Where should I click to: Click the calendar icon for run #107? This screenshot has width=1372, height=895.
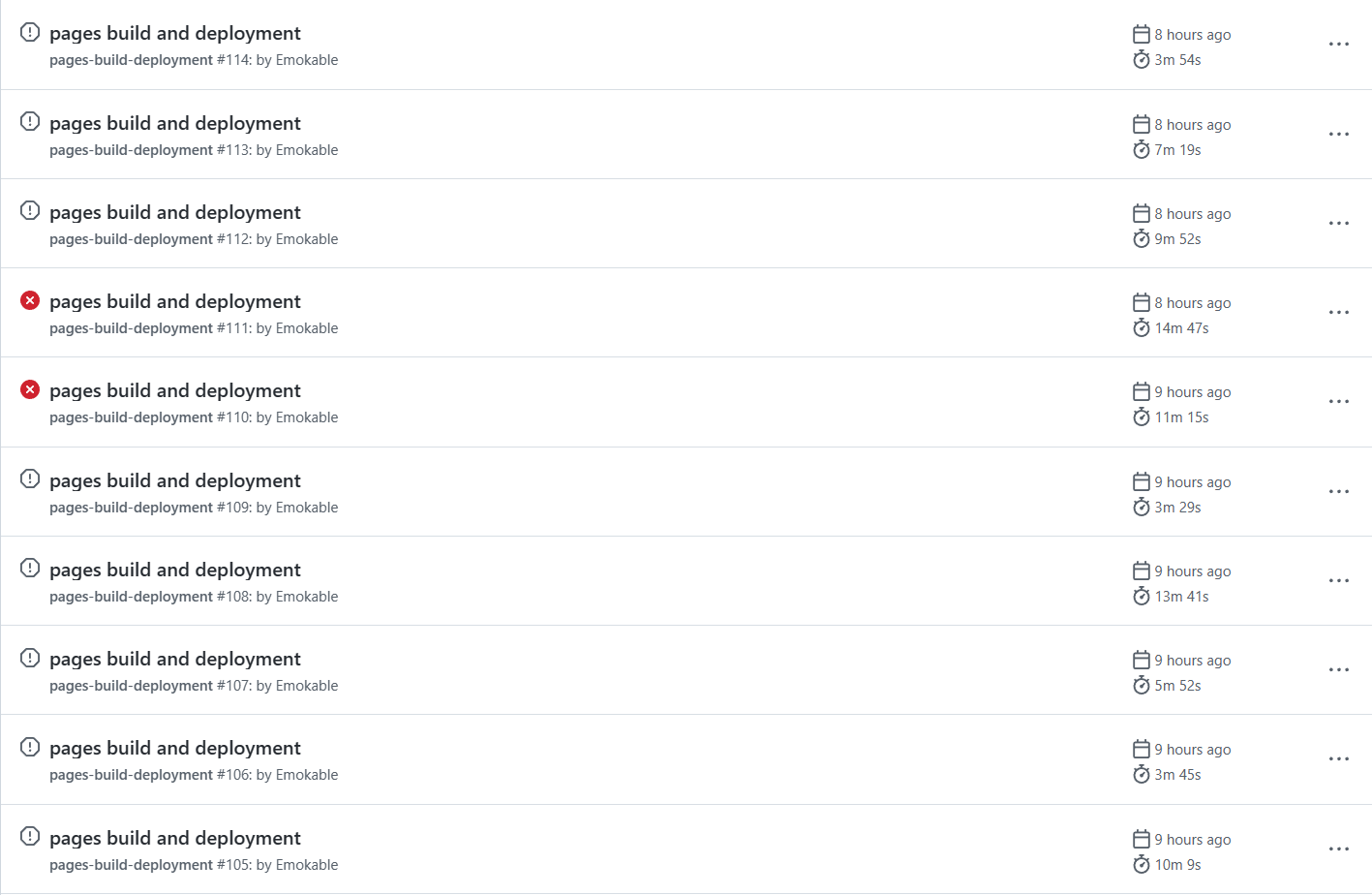[1142, 660]
